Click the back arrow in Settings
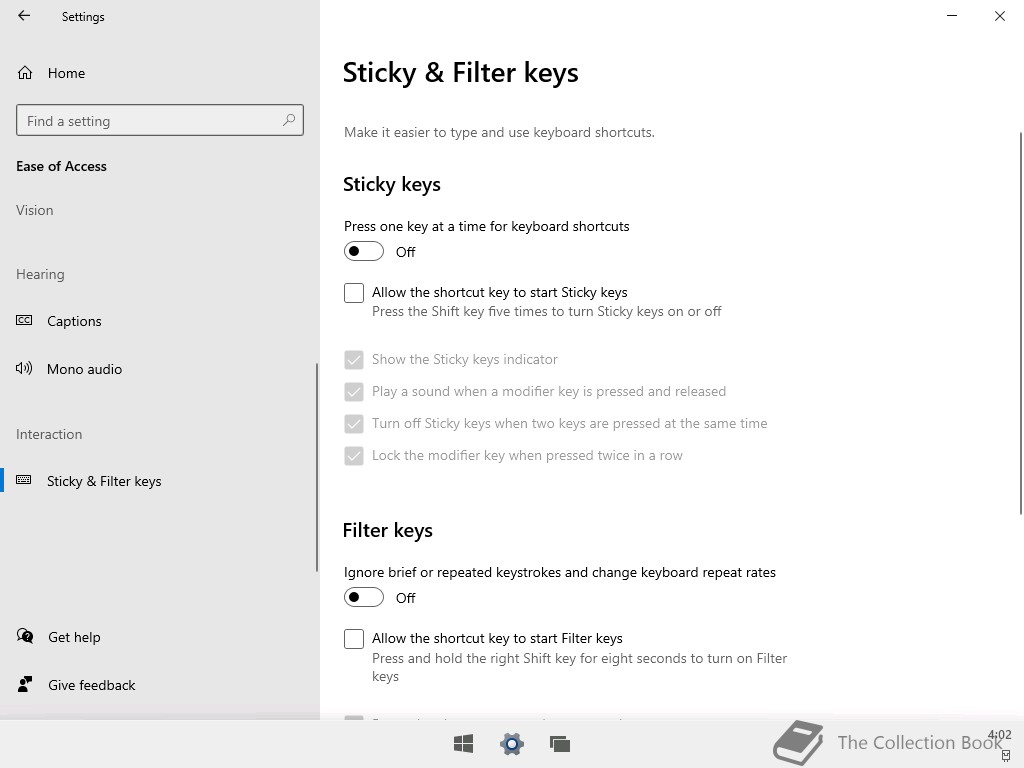 point(24,16)
